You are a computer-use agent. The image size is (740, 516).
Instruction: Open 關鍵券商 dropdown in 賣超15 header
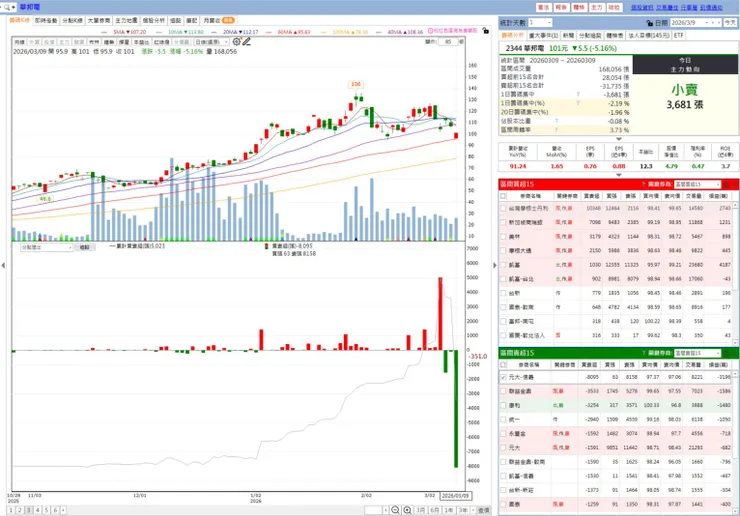(698, 353)
